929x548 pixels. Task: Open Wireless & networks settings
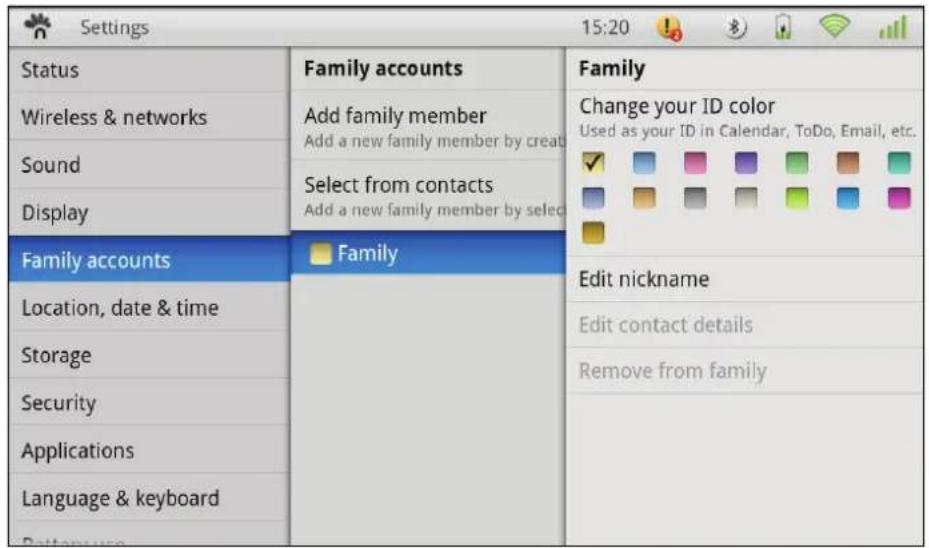coord(149,117)
